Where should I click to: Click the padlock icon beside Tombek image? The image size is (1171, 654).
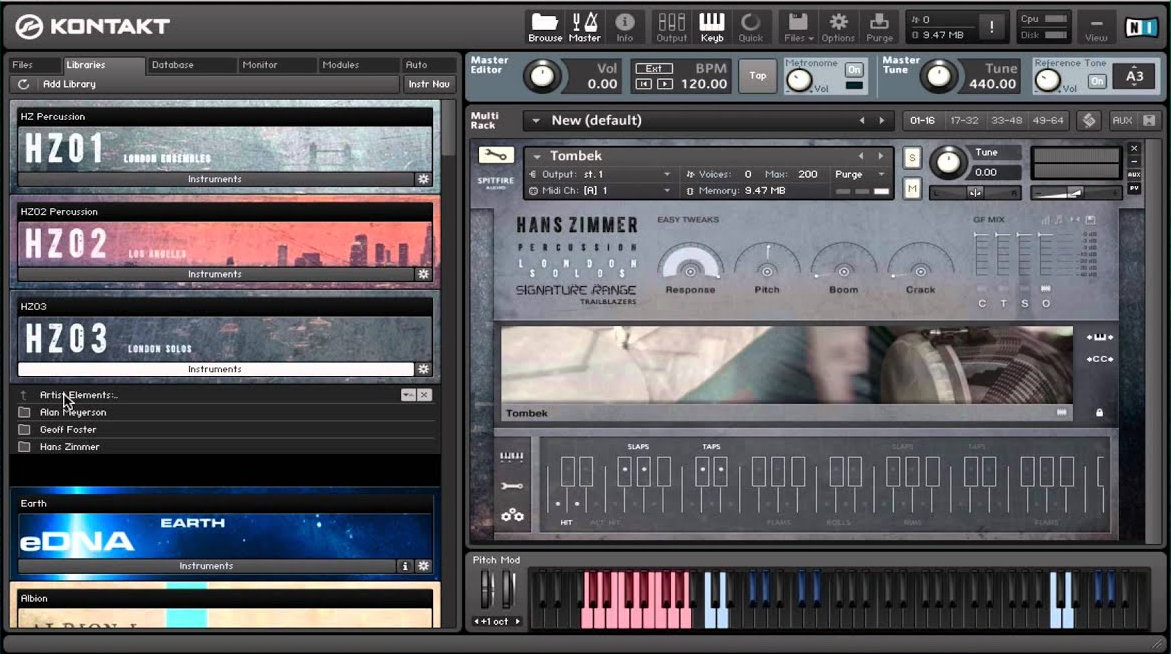[x=1099, y=412]
